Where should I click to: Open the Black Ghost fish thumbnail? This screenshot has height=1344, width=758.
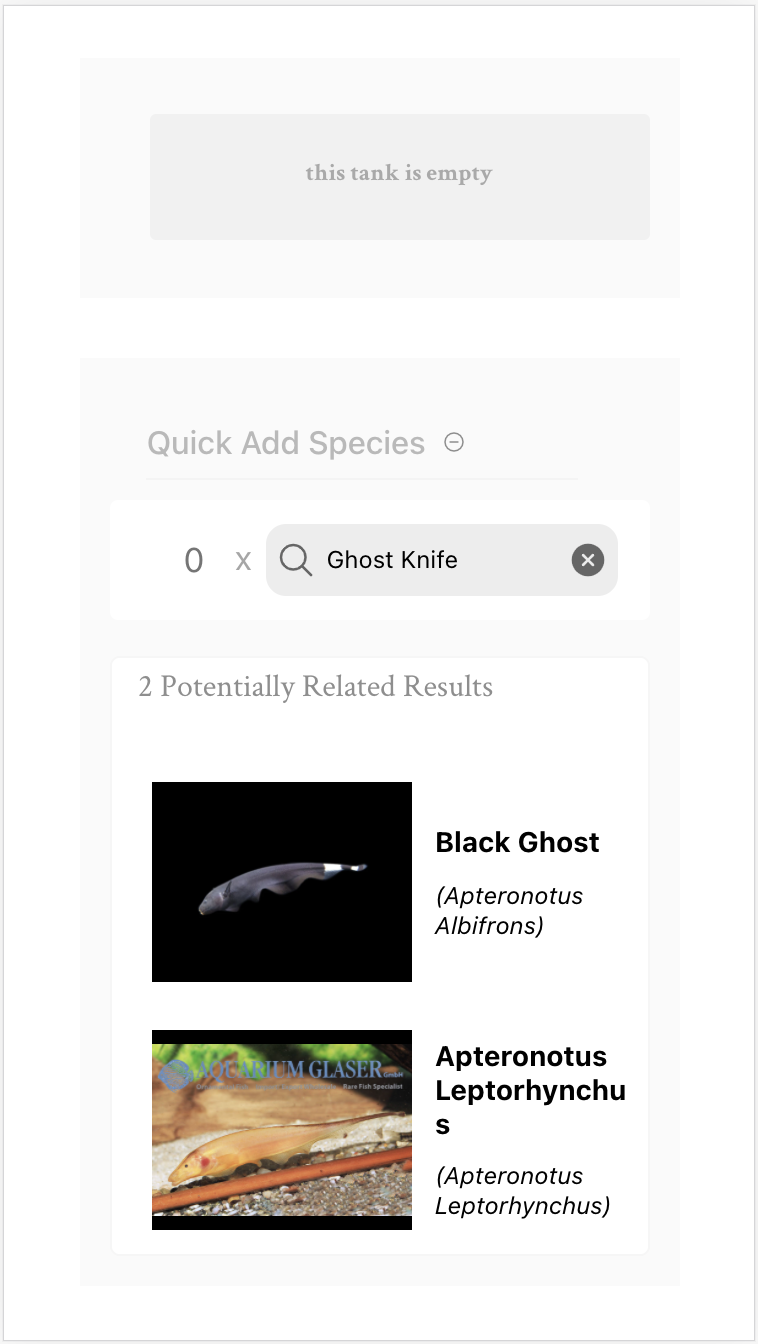(282, 881)
